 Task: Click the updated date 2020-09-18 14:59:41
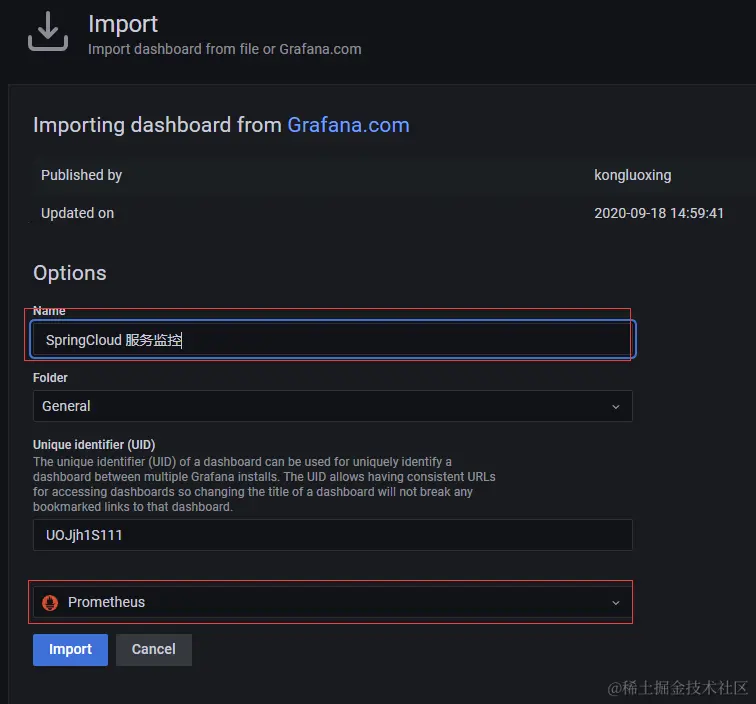[x=659, y=213]
